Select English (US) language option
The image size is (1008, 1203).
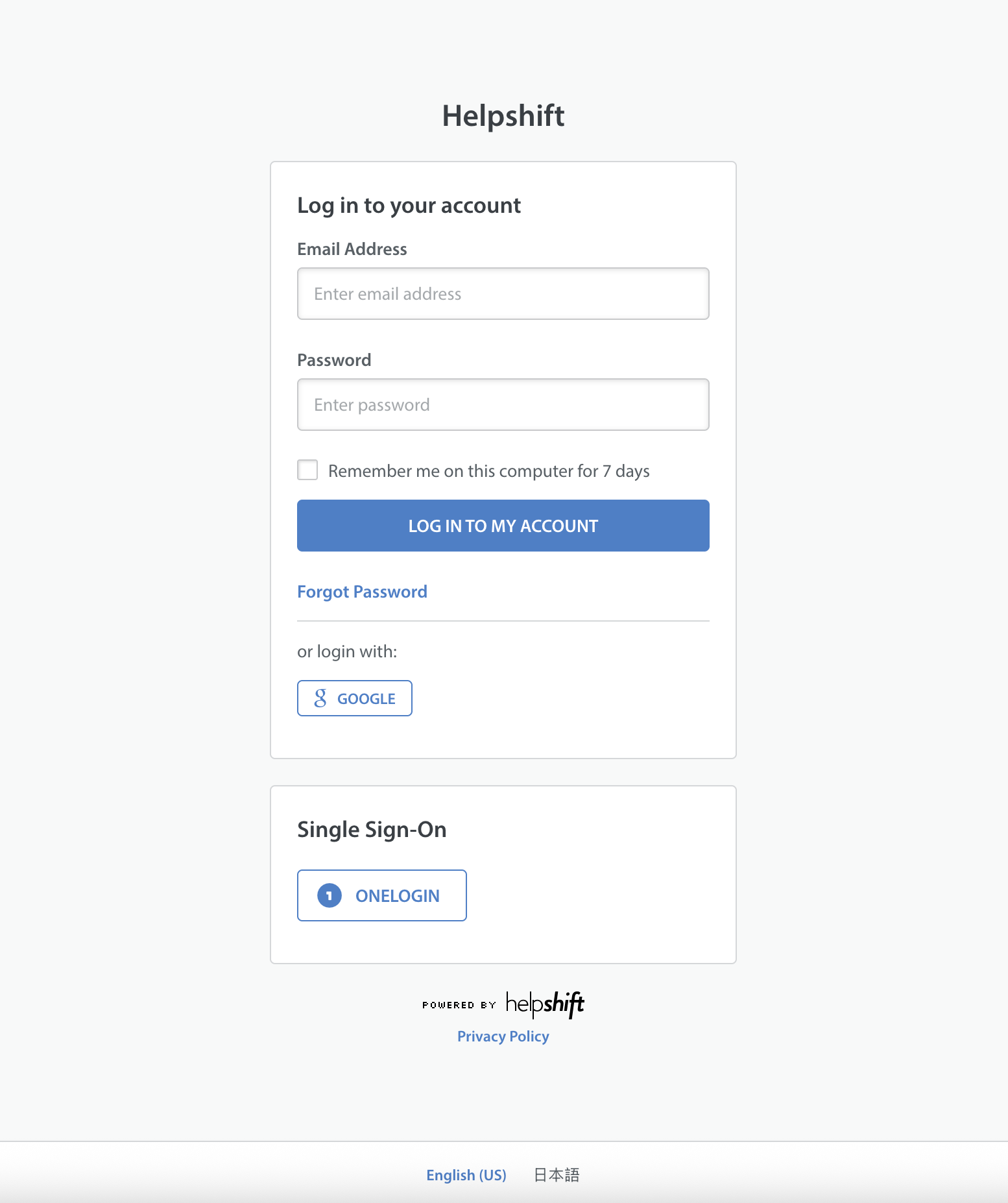[466, 1175]
